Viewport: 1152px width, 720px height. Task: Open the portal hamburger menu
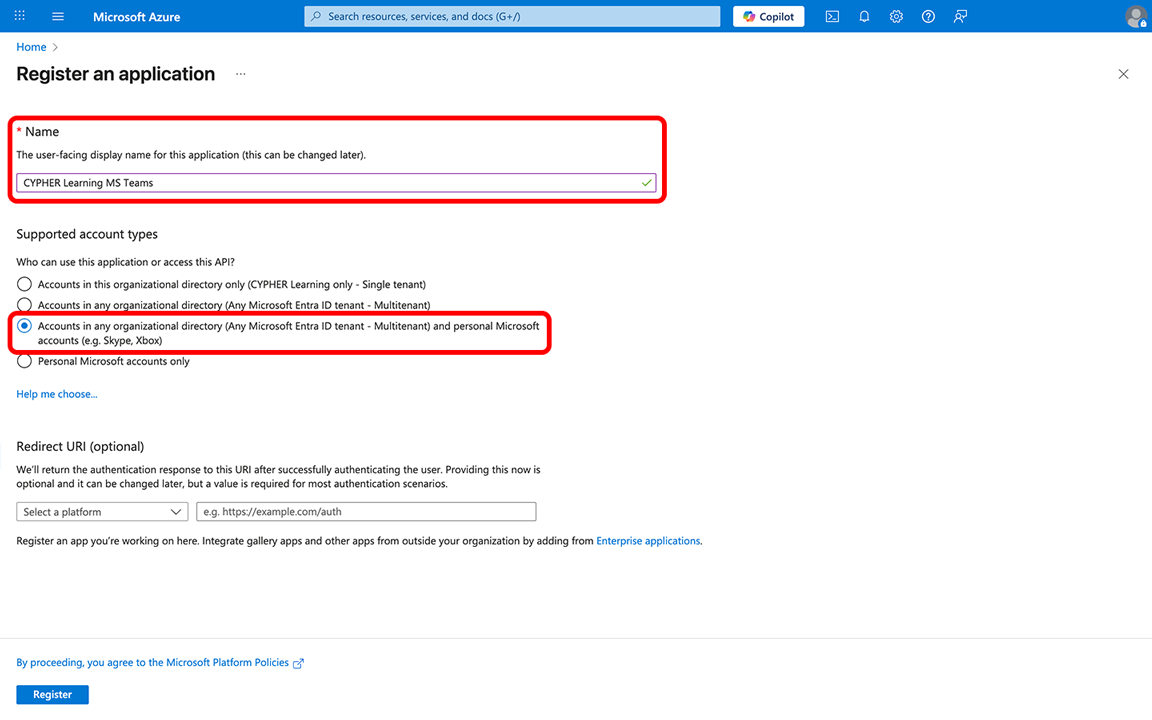coord(58,16)
